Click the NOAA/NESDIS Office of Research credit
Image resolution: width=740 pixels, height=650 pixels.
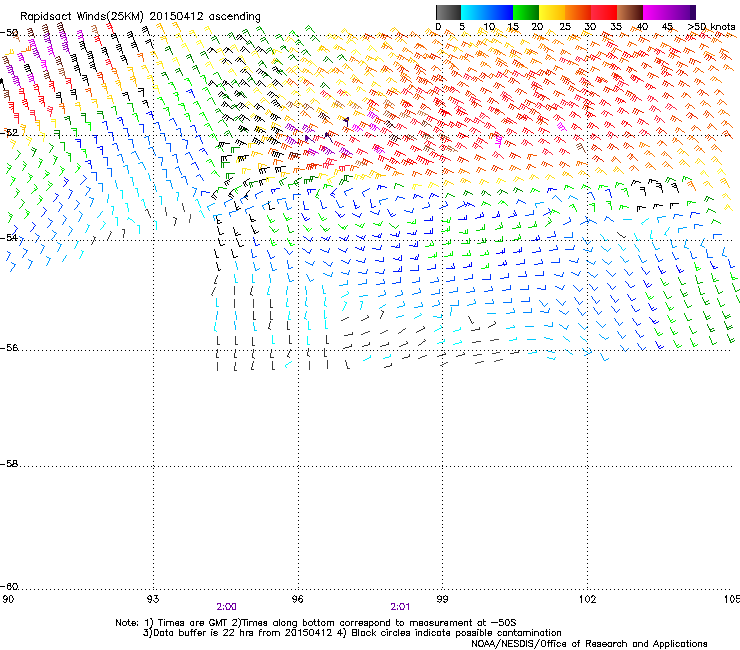pyautogui.click(x=589, y=644)
